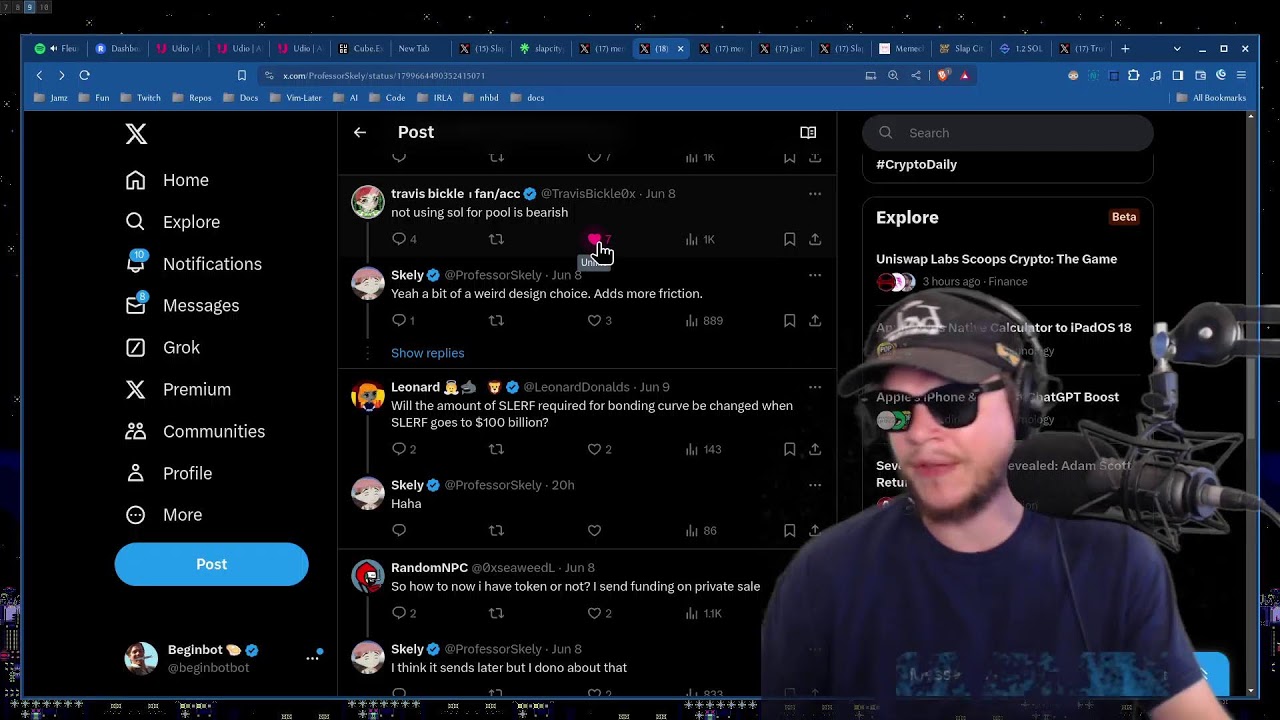Open travis bickle's profile avatar
Image resolution: width=1280 pixels, height=720 pixels.
point(367,202)
